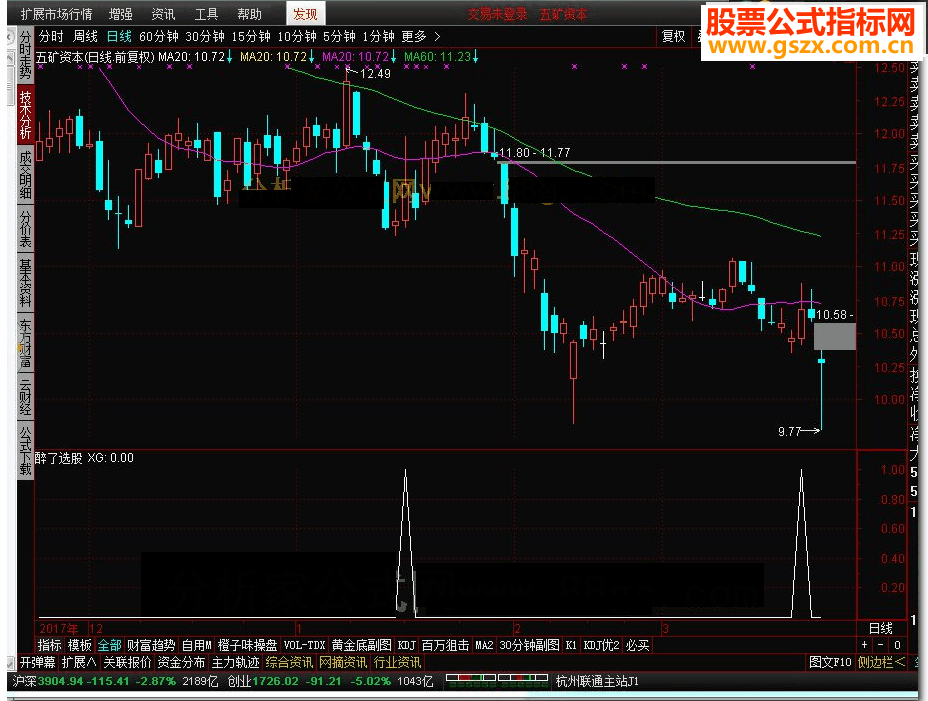Click the plus zoom button beside 日线
The width and height of the screenshot is (928, 701).
click(865, 645)
